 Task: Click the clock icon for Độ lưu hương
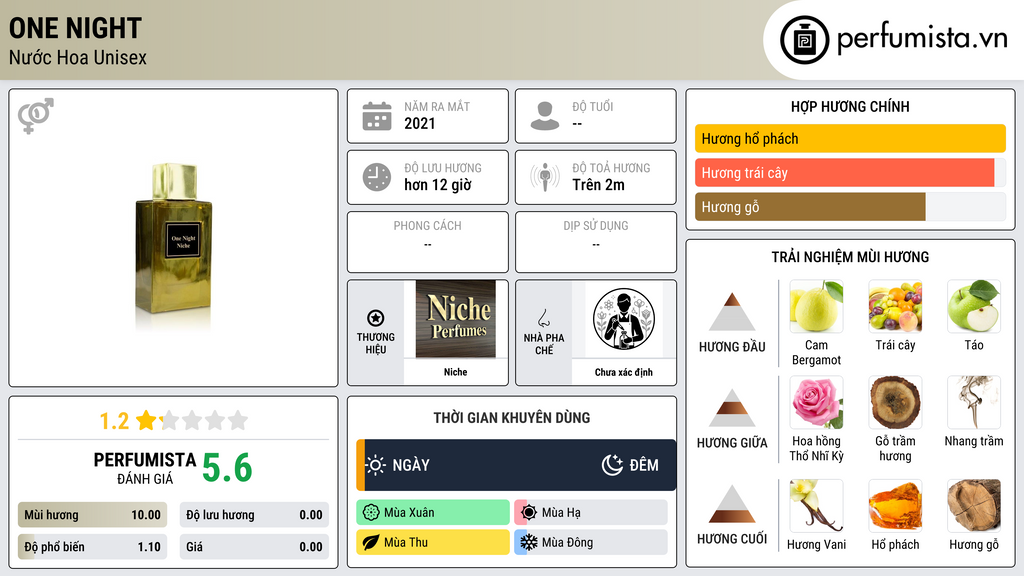pyautogui.click(x=377, y=177)
